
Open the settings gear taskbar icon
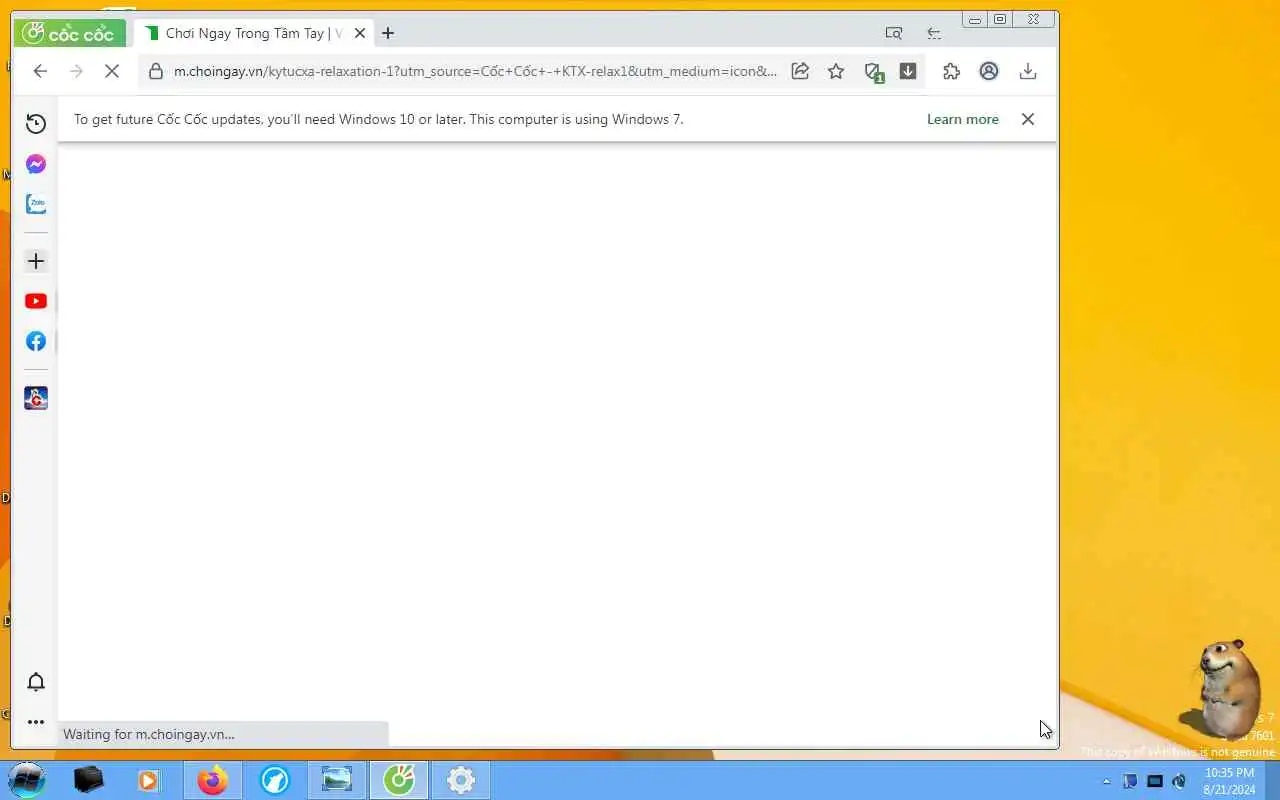pyautogui.click(x=461, y=779)
